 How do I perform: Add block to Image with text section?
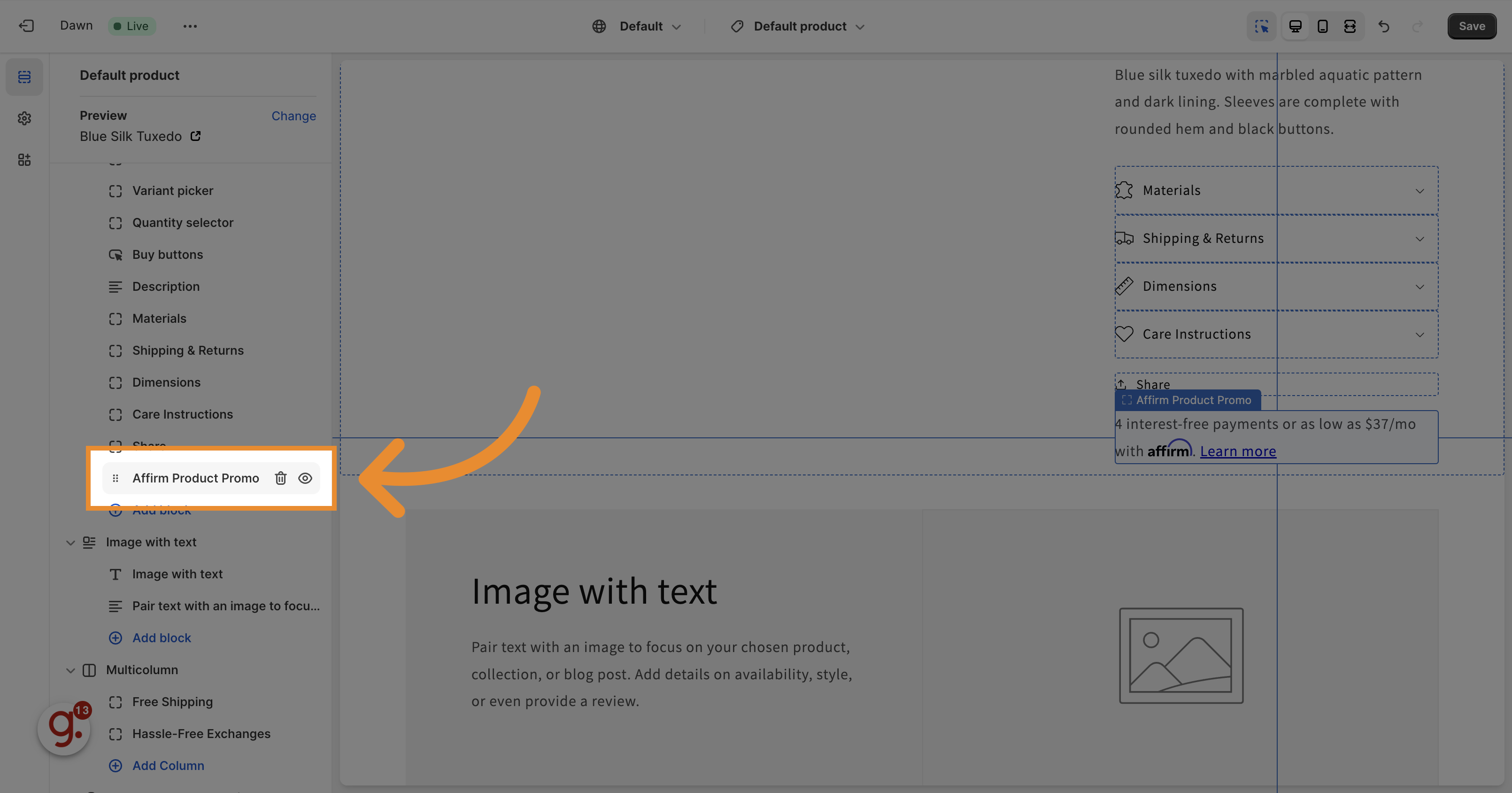click(150, 638)
